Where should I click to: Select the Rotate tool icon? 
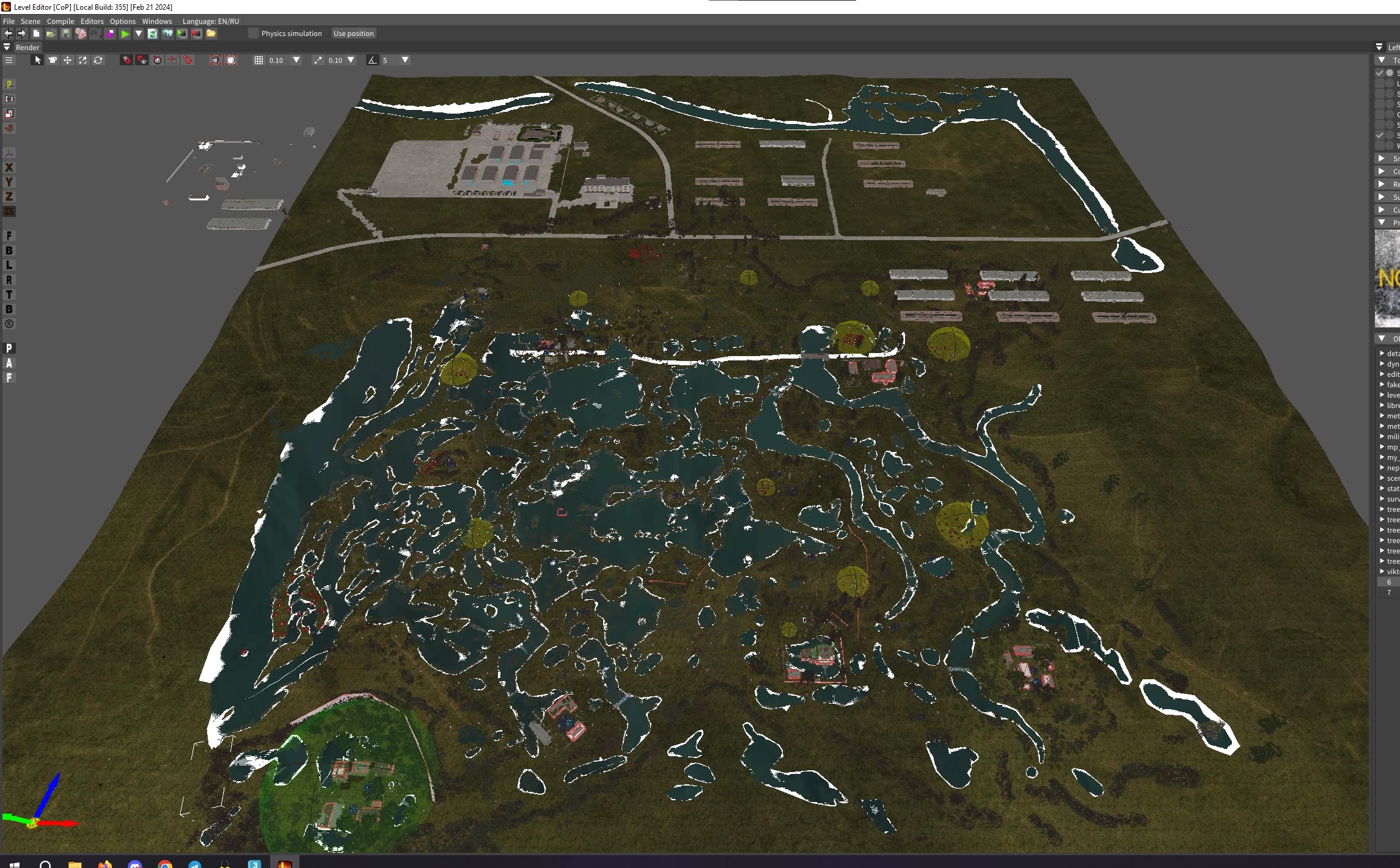pos(98,60)
